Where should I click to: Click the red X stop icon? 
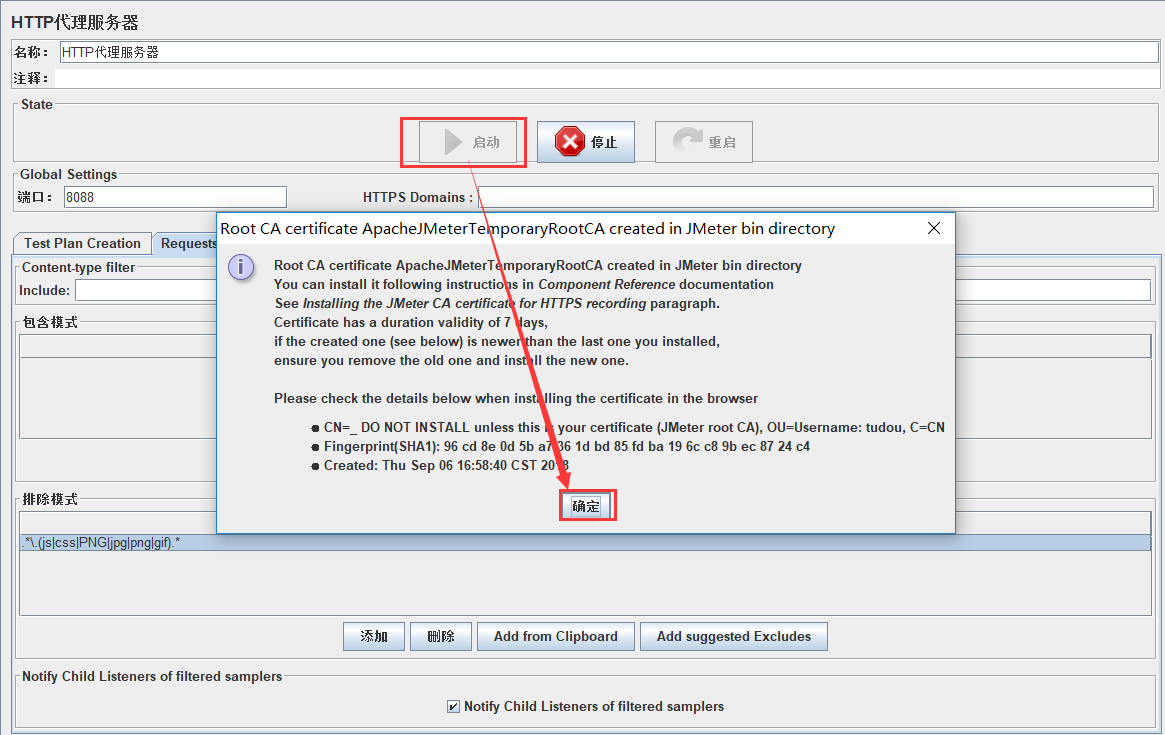570,141
